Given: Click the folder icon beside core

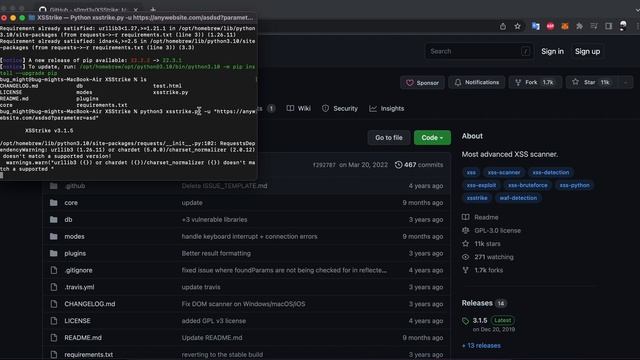Looking at the screenshot, I should [x=53, y=203].
